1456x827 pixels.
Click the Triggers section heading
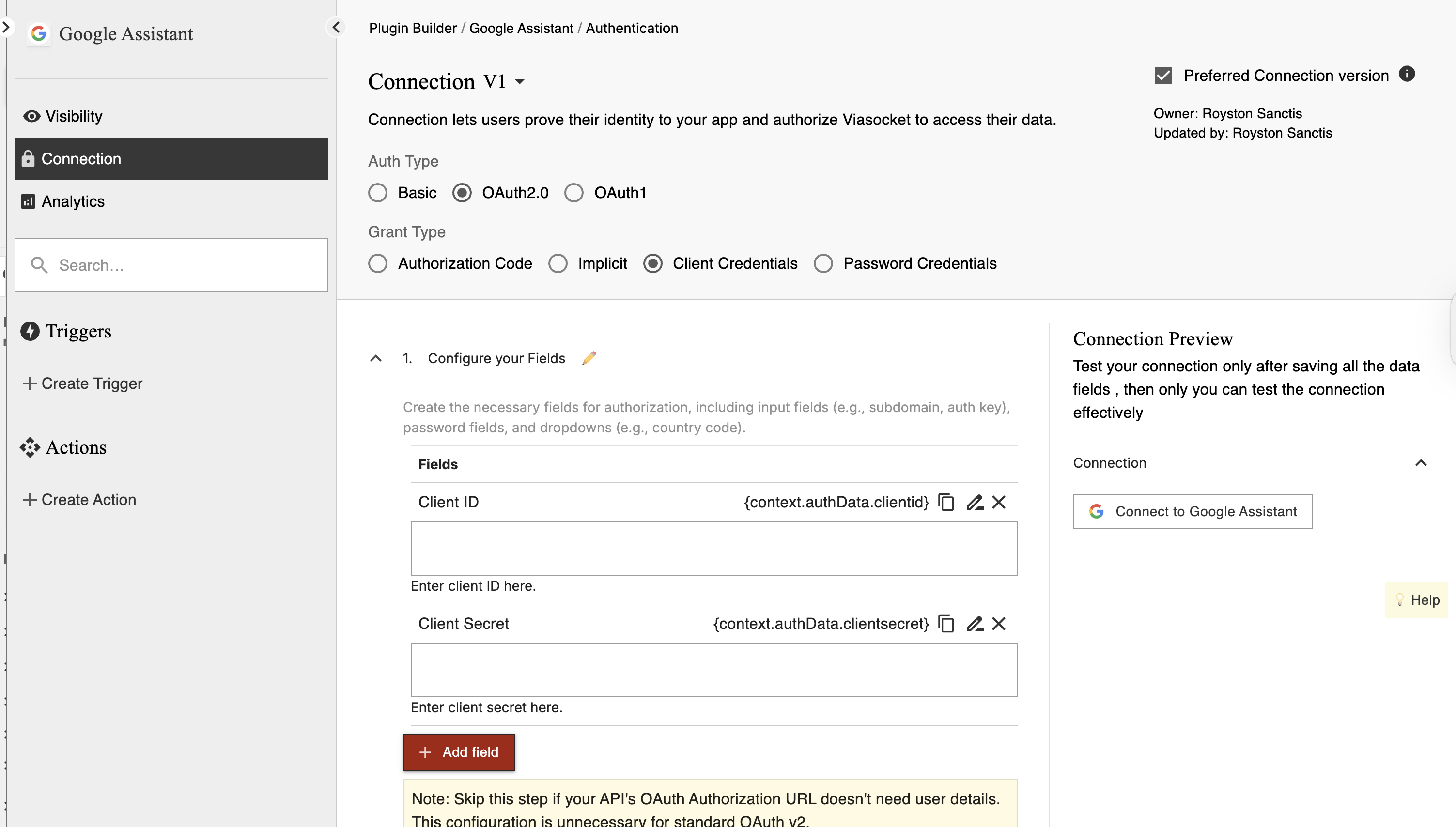[78, 331]
